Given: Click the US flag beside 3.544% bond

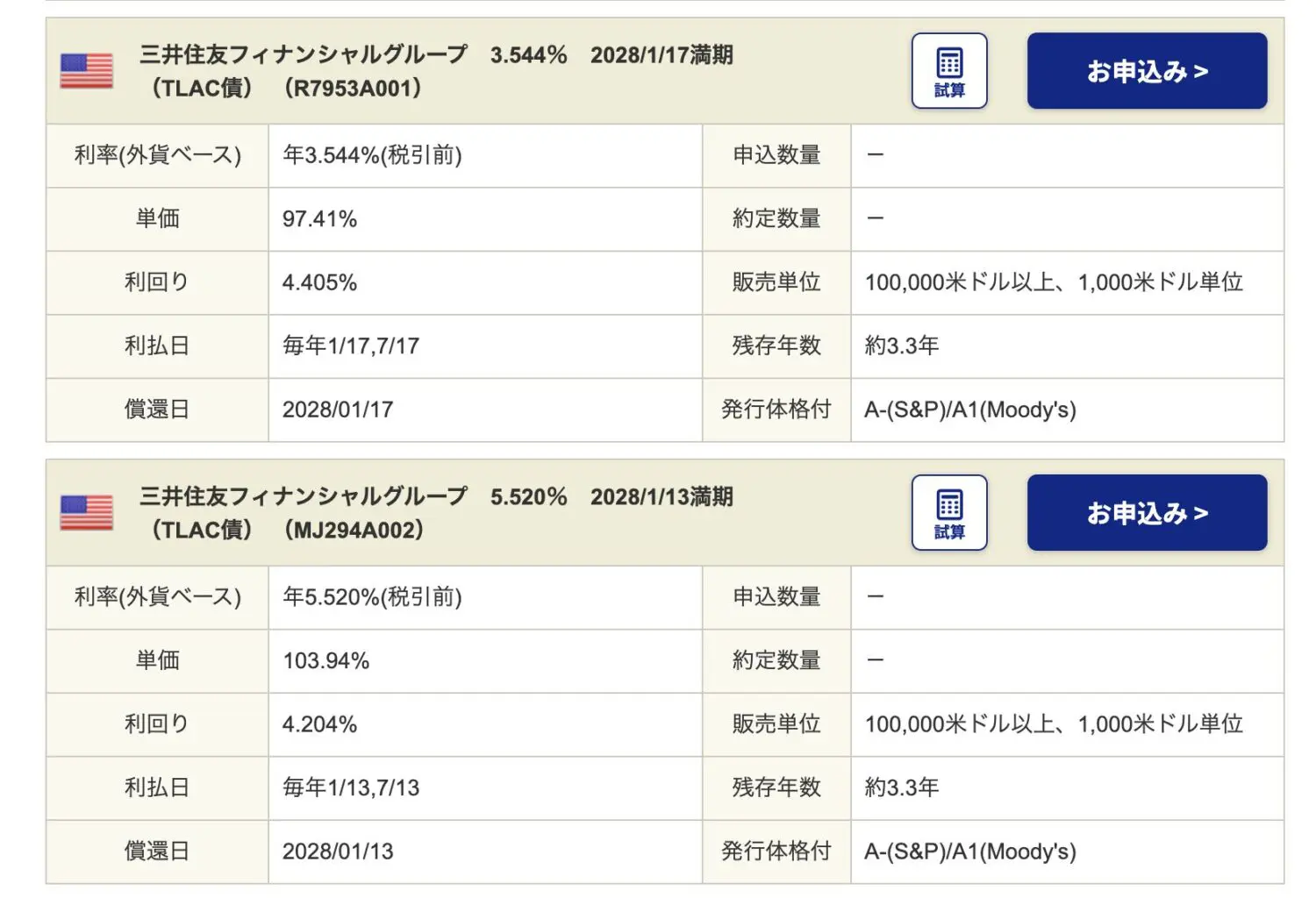Looking at the screenshot, I should [x=86, y=71].
